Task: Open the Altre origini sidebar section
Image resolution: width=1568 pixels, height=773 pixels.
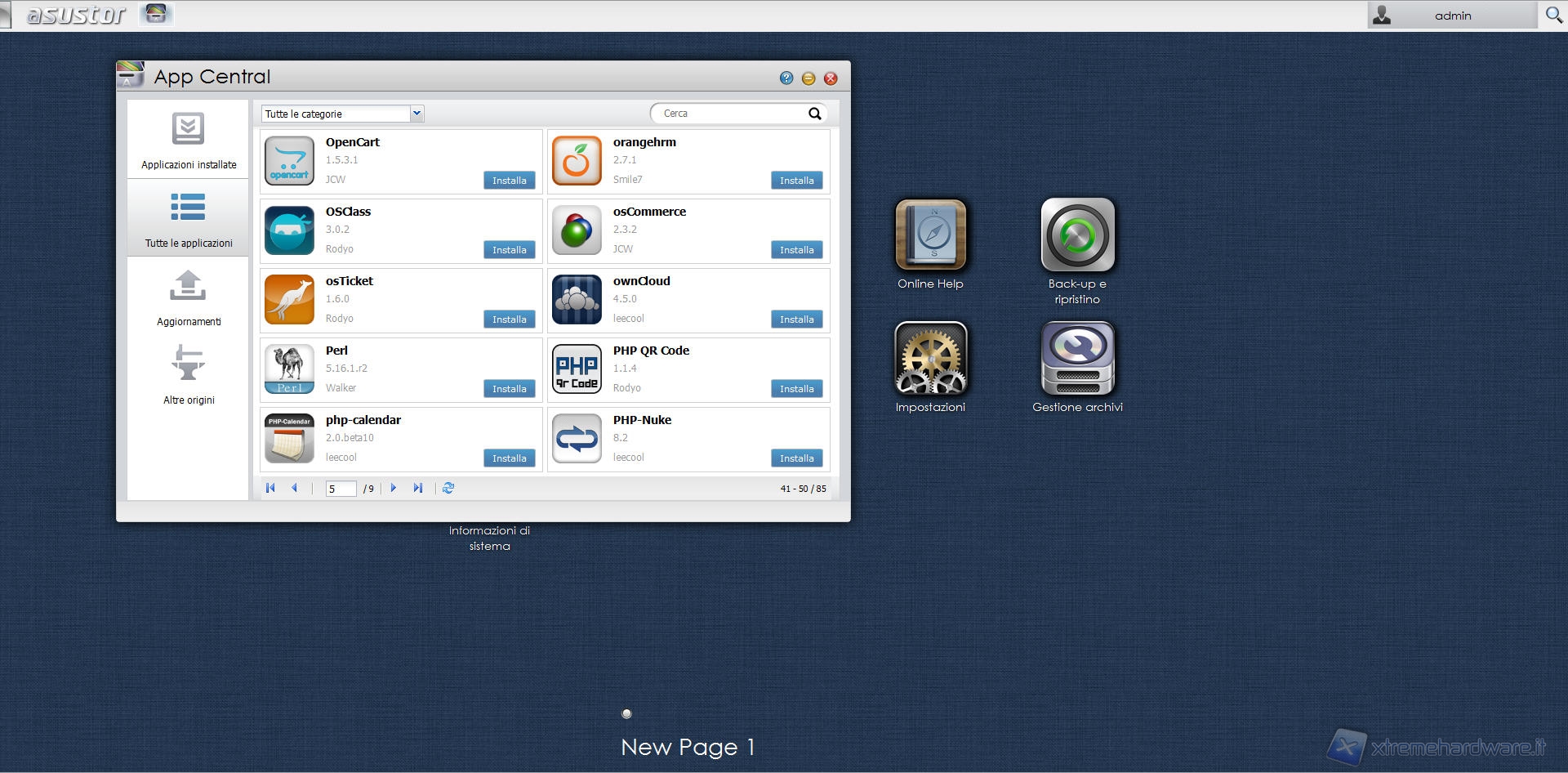Action: pos(189,375)
